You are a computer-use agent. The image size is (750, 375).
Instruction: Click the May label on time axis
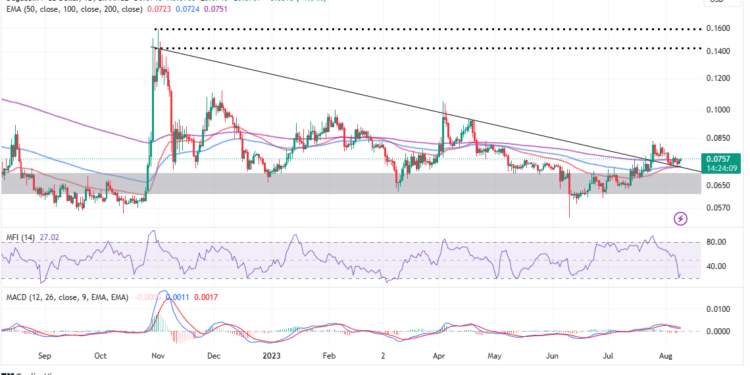click(495, 356)
